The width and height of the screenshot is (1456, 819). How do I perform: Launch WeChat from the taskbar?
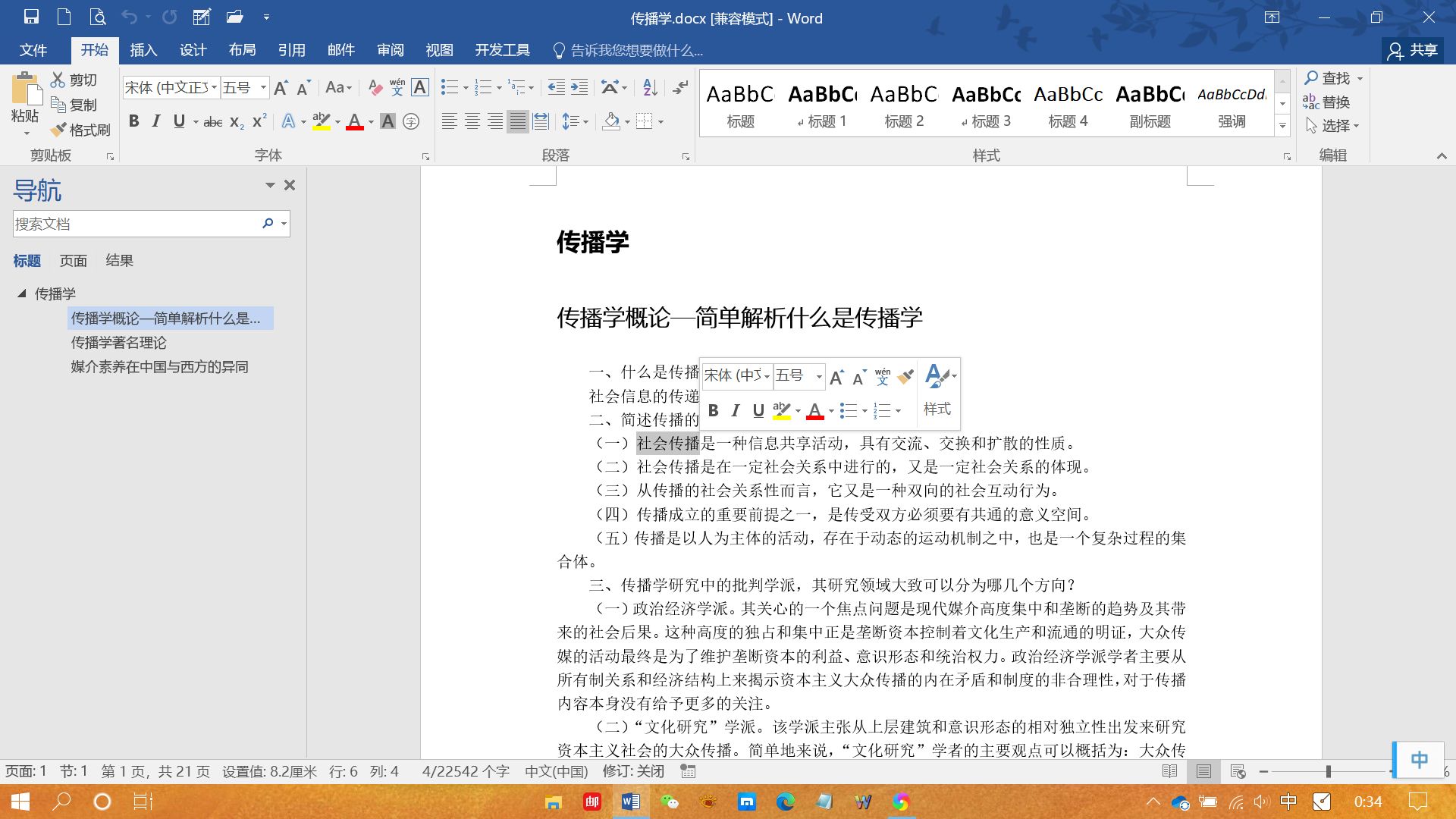pos(670,802)
